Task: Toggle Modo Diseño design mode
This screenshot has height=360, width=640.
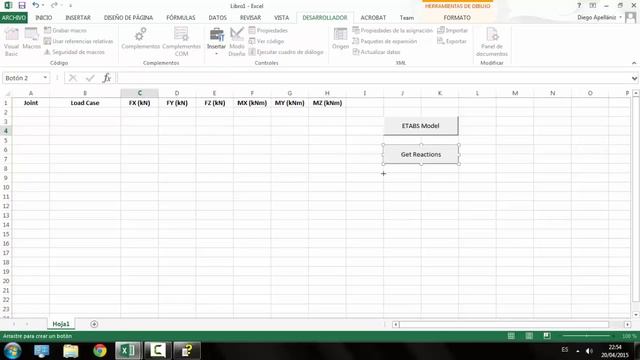Action: click(237, 42)
